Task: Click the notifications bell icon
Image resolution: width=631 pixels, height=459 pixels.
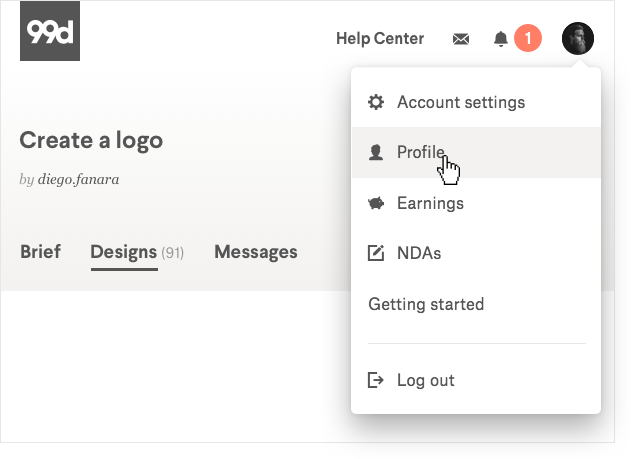Action: click(x=501, y=39)
